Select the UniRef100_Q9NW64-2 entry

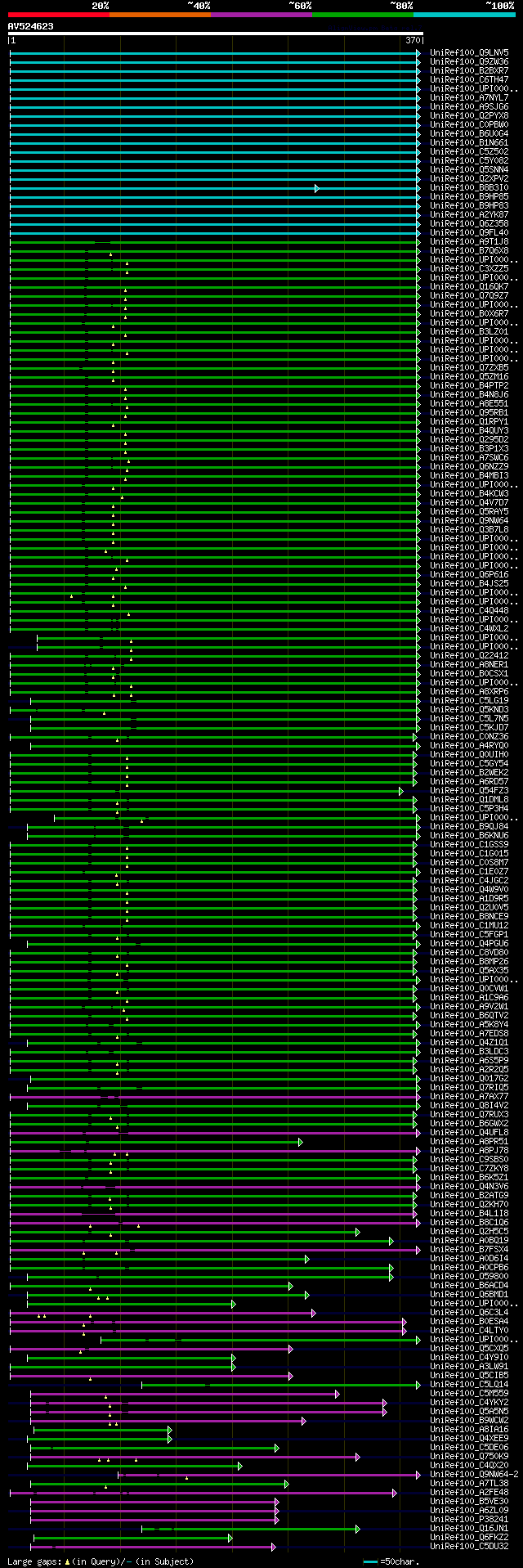474,1475
